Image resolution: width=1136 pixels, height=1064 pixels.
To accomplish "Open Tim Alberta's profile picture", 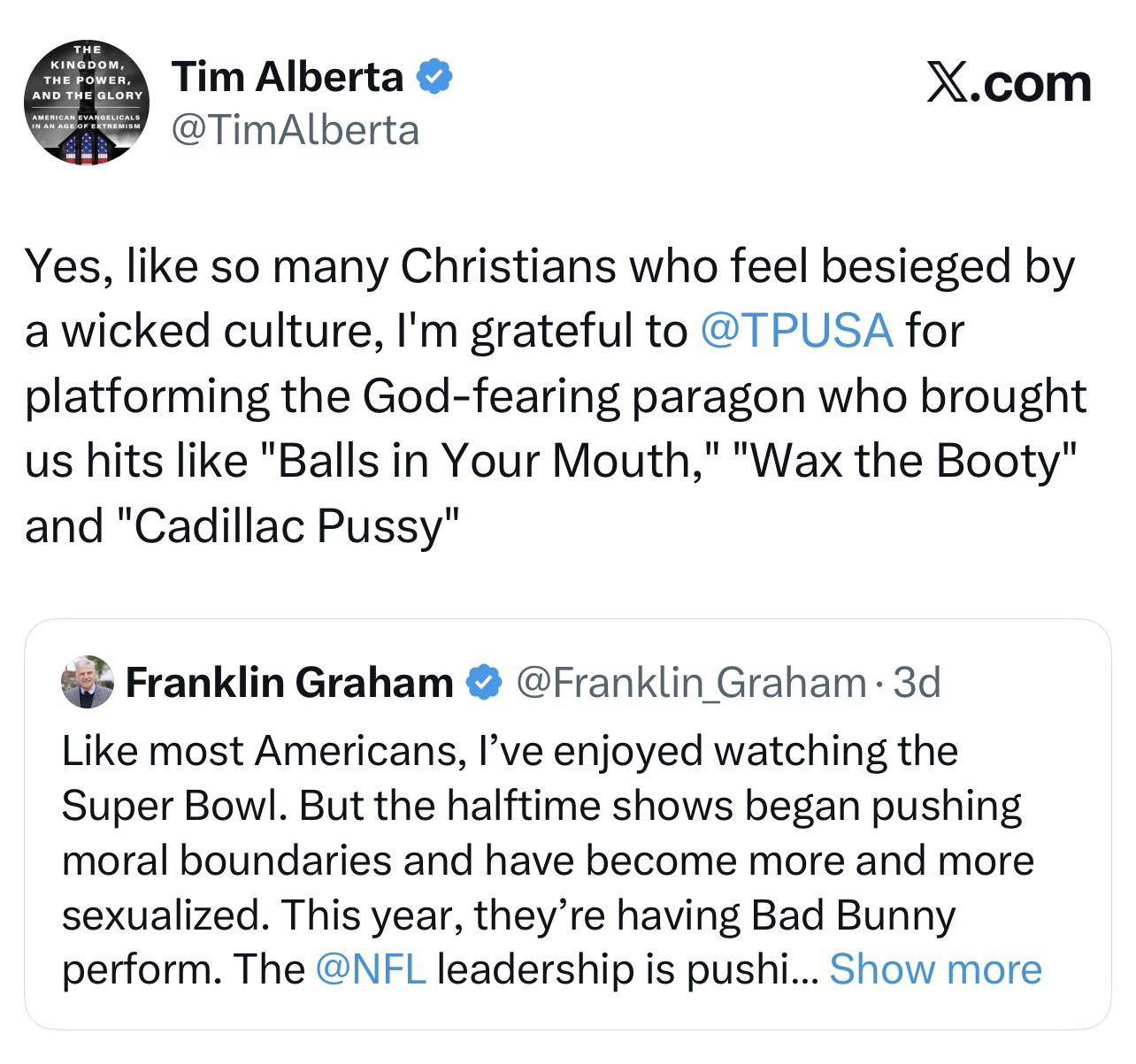I will [x=87, y=102].
